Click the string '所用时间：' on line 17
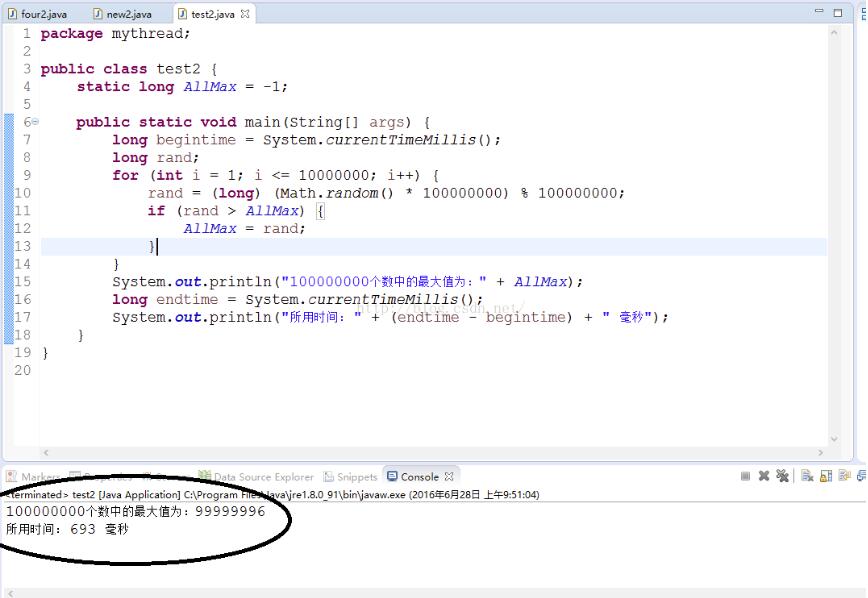Screen dimensions: 868x598 click(322, 317)
